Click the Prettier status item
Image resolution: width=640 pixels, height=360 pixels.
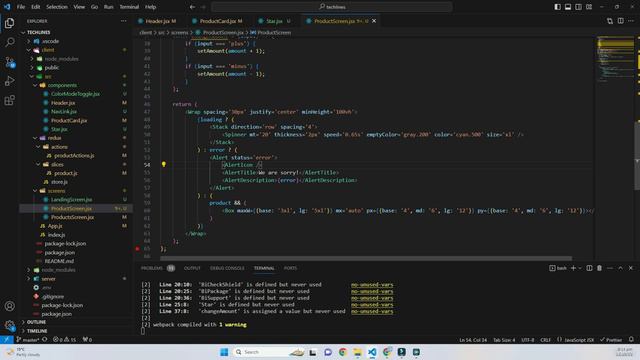tap(611, 340)
